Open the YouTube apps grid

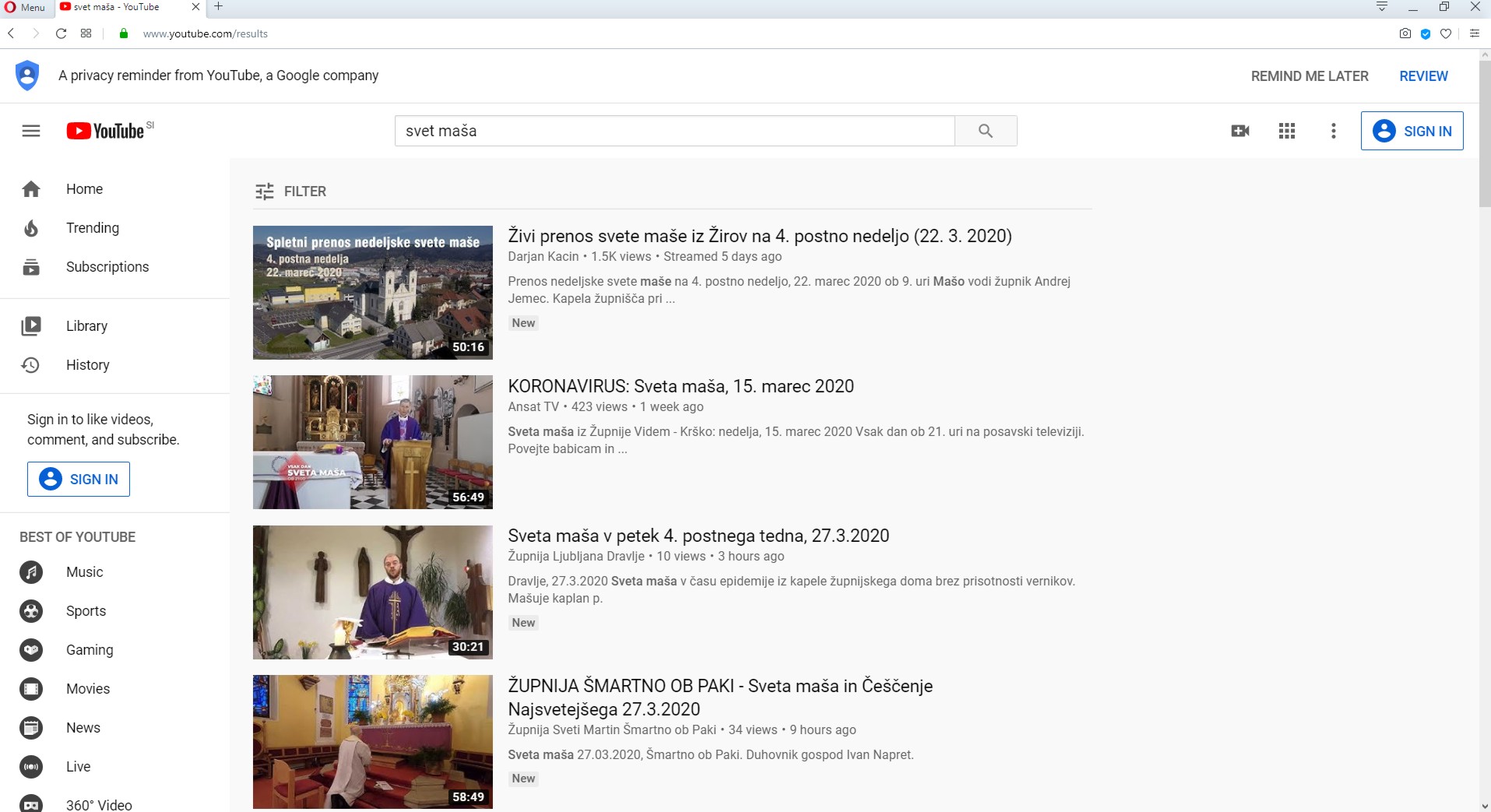pos(1287,131)
